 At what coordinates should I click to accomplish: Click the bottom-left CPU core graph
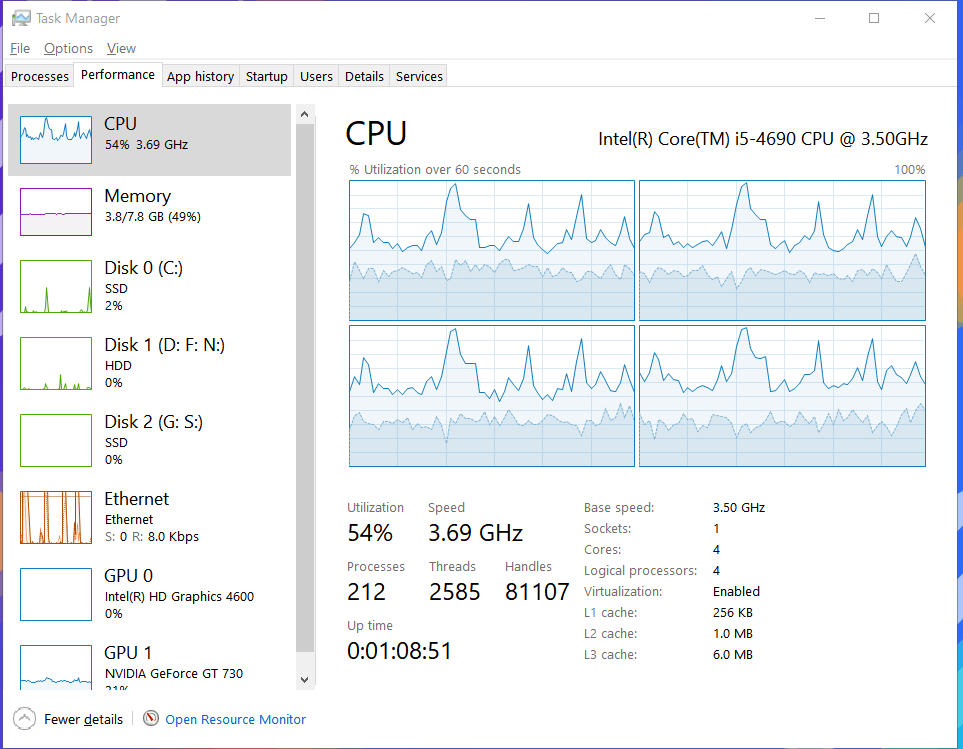tap(491, 396)
